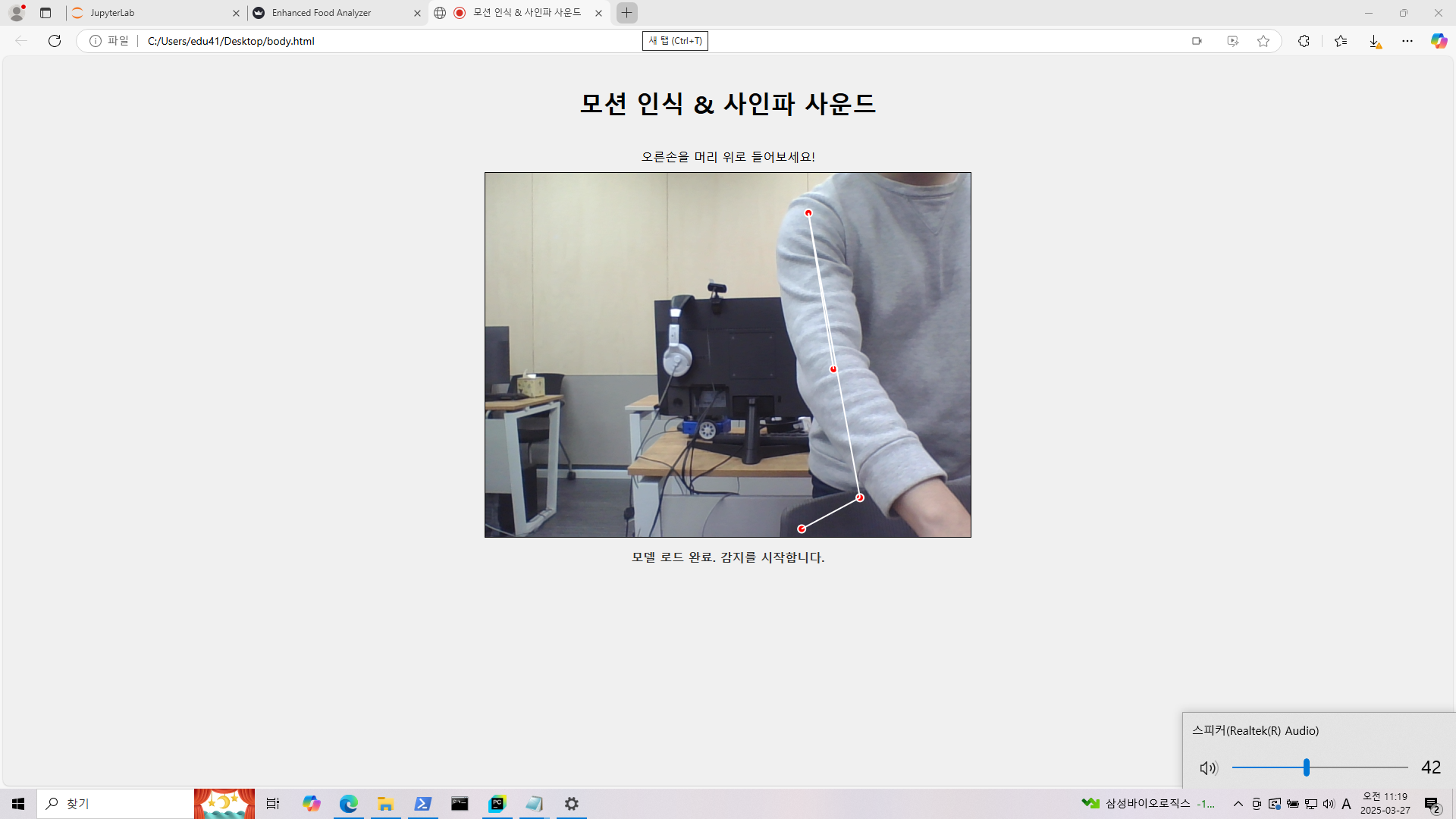Mute the speaker in volume flyout
The width and height of the screenshot is (1456, 819).
pyautogui.click(x=1208, y=768)
